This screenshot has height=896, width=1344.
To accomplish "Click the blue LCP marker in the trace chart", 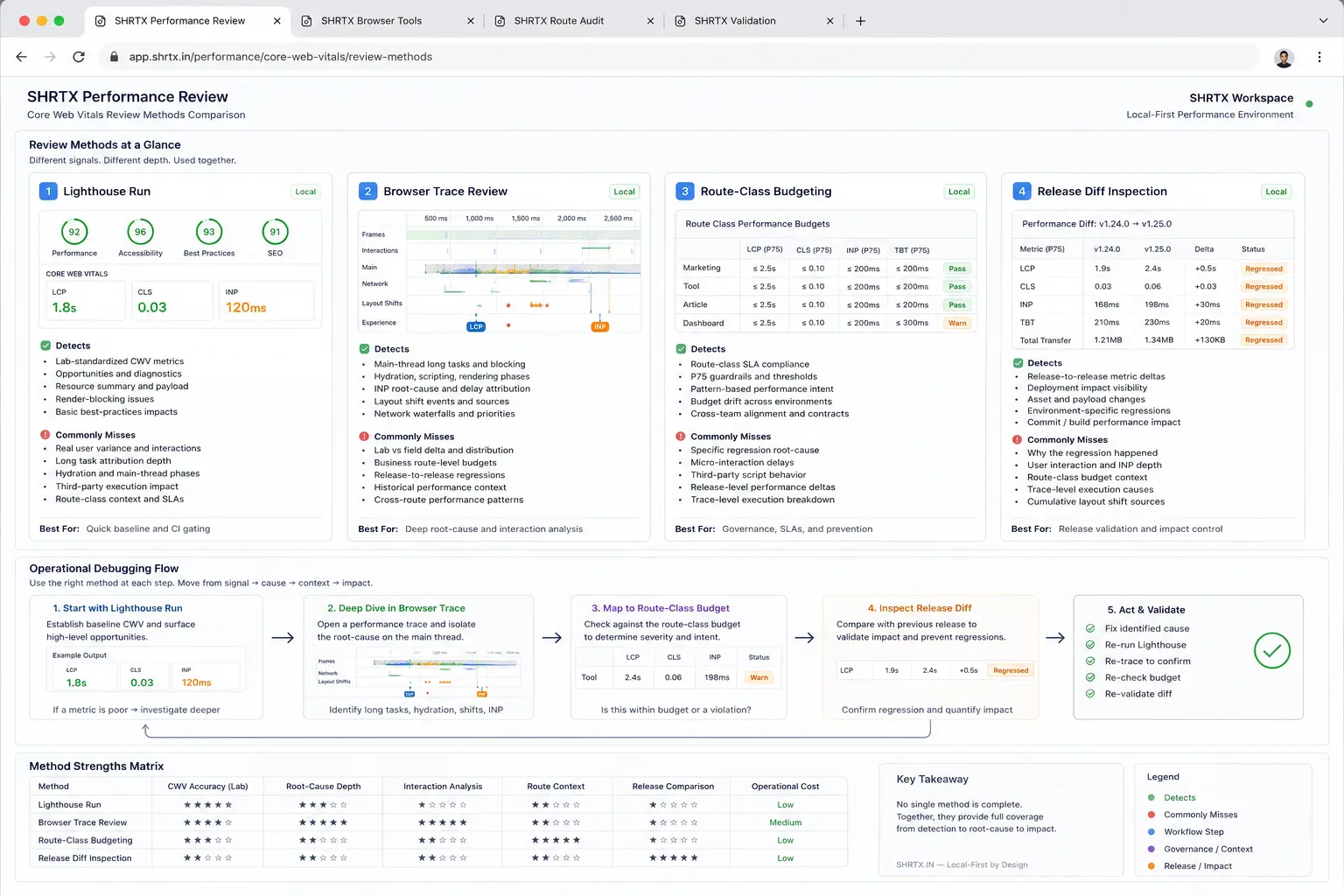I will click(x=476, y=326).
